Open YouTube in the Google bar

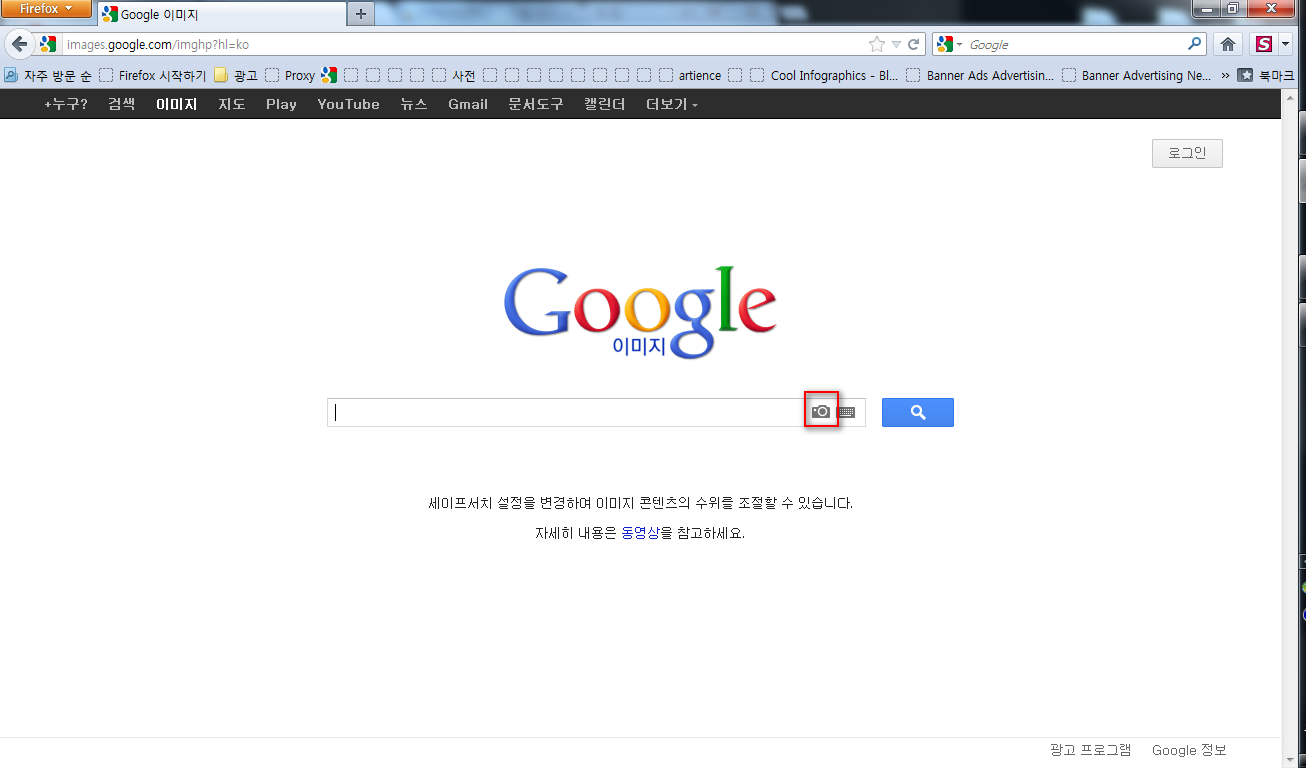coord(348,104)
